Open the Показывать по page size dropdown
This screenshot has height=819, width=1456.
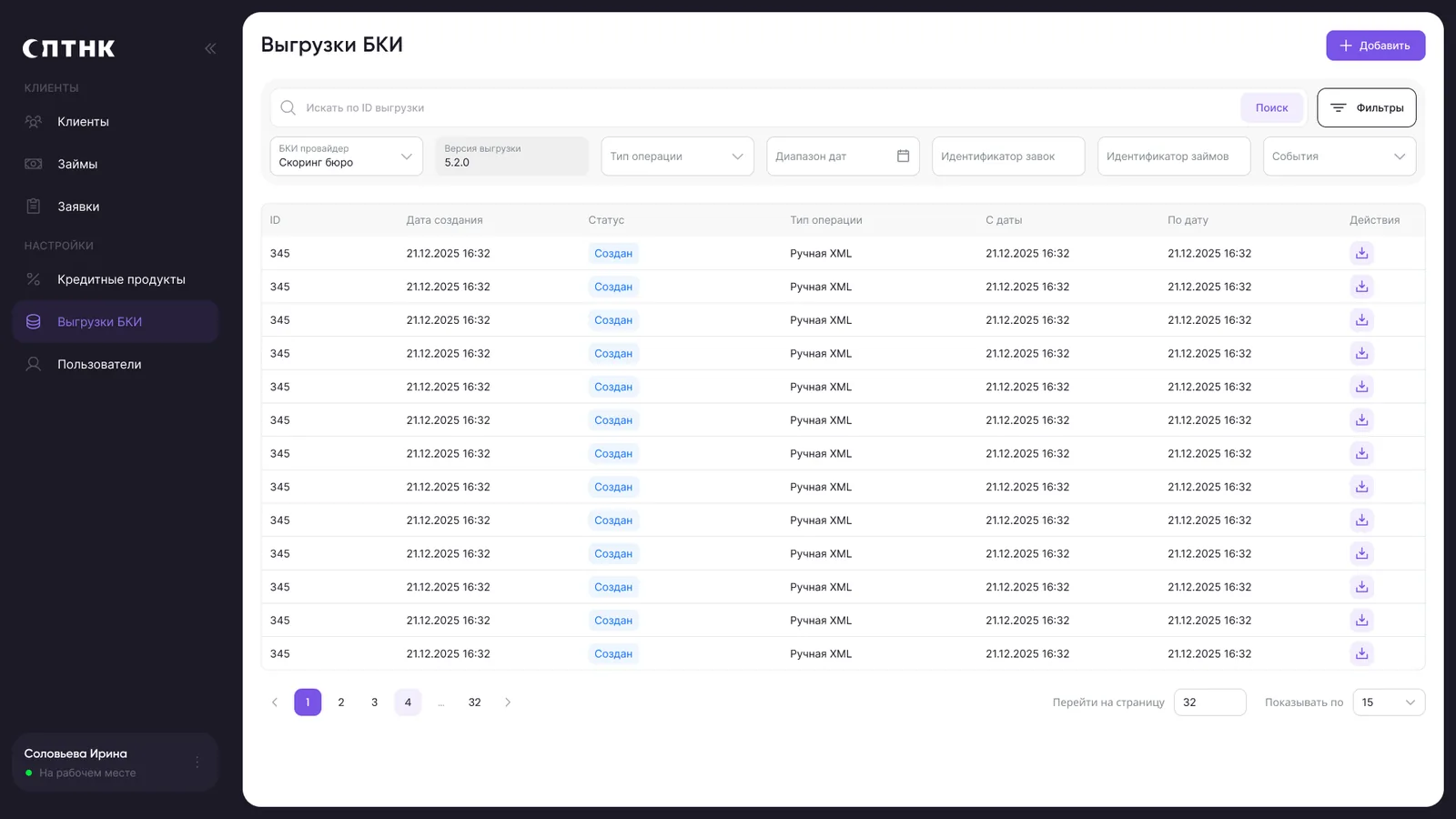click(x=1389, y=703)
